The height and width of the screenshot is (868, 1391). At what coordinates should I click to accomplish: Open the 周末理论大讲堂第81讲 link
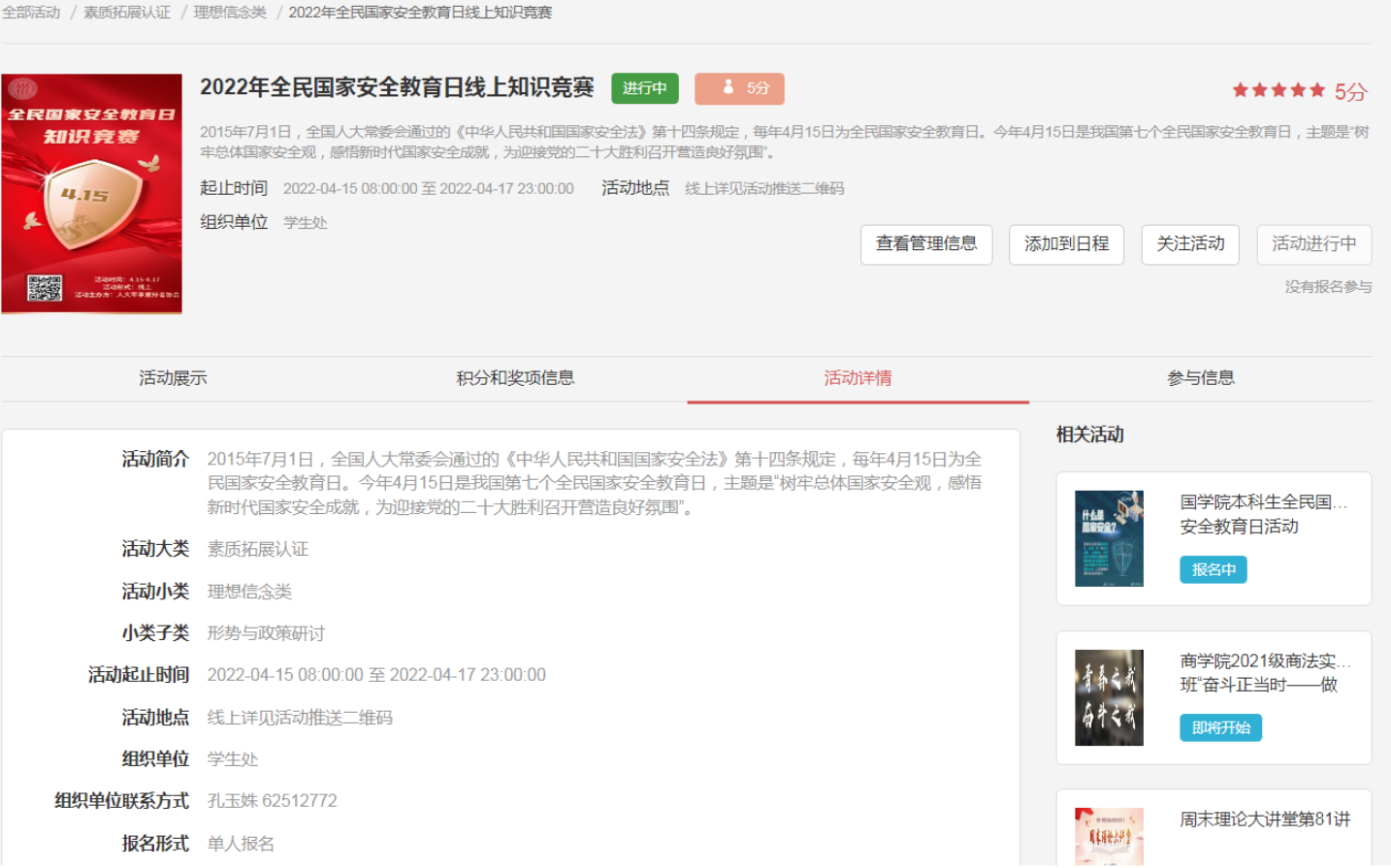pos(1265,820)
